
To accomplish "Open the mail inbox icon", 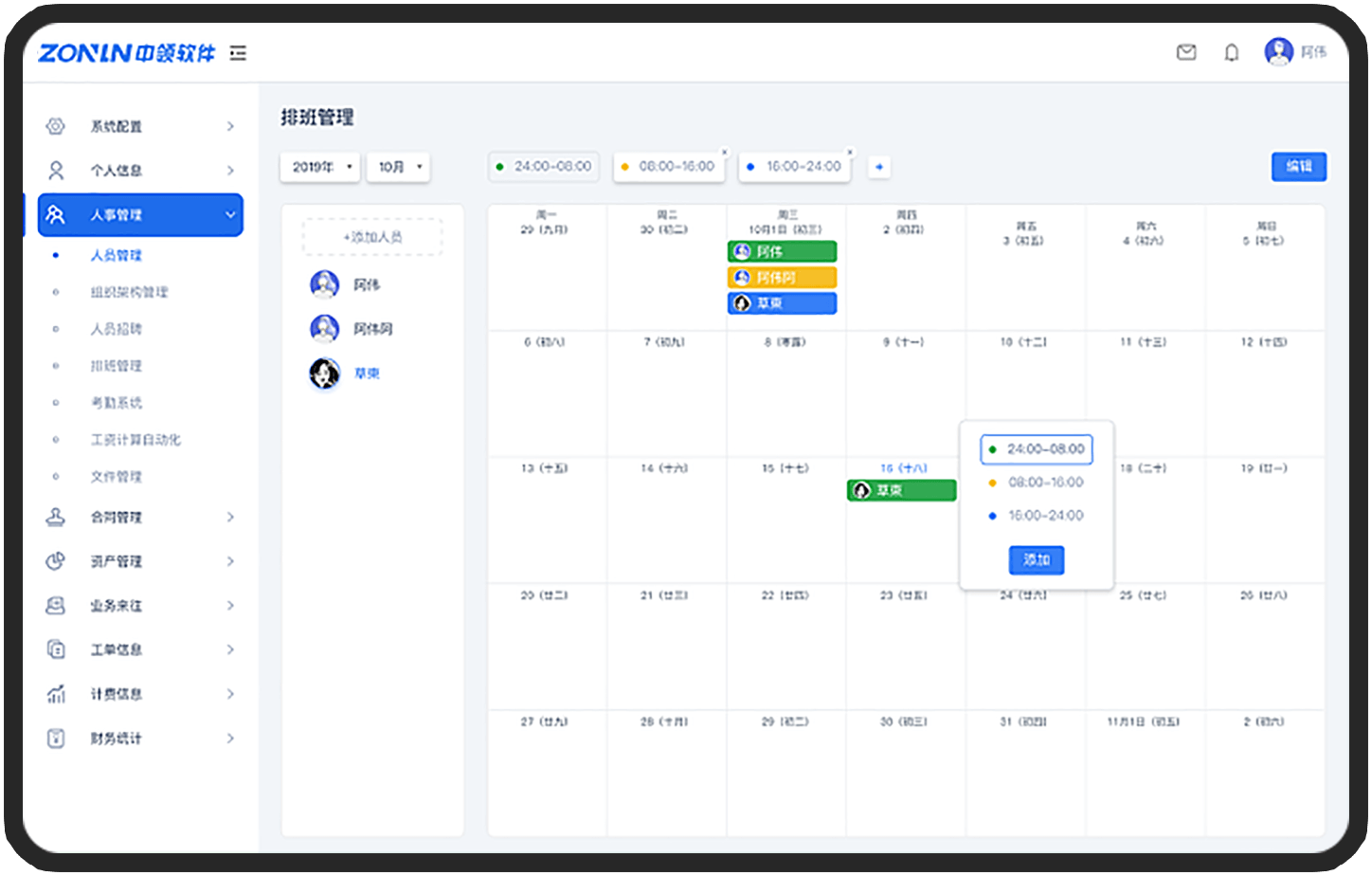I will coord(1185,52).
